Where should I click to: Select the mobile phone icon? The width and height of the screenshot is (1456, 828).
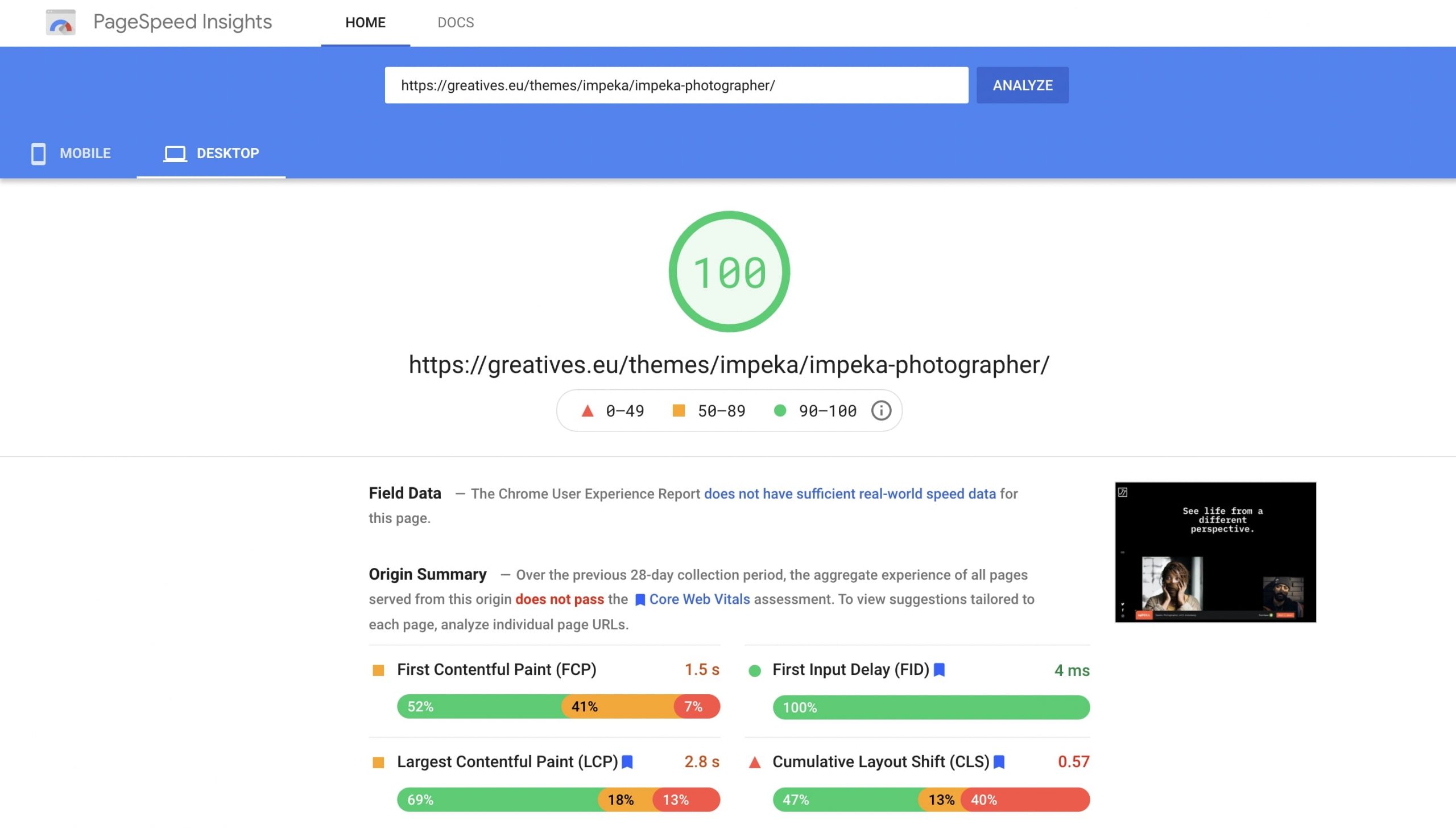(38, 153)
